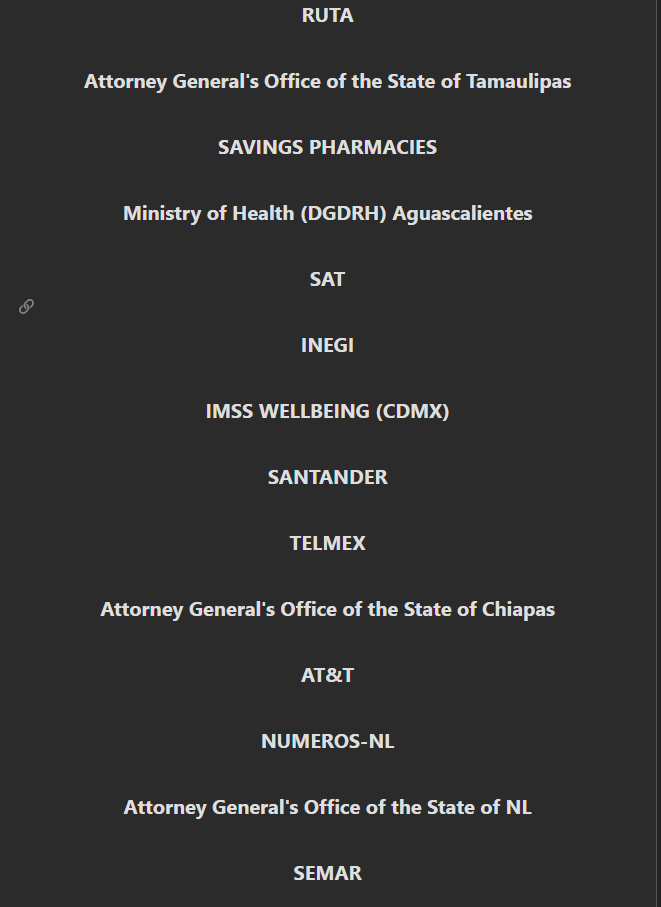Select the RUTA heading
Screen dimensions: 661x907
(327, 16)
